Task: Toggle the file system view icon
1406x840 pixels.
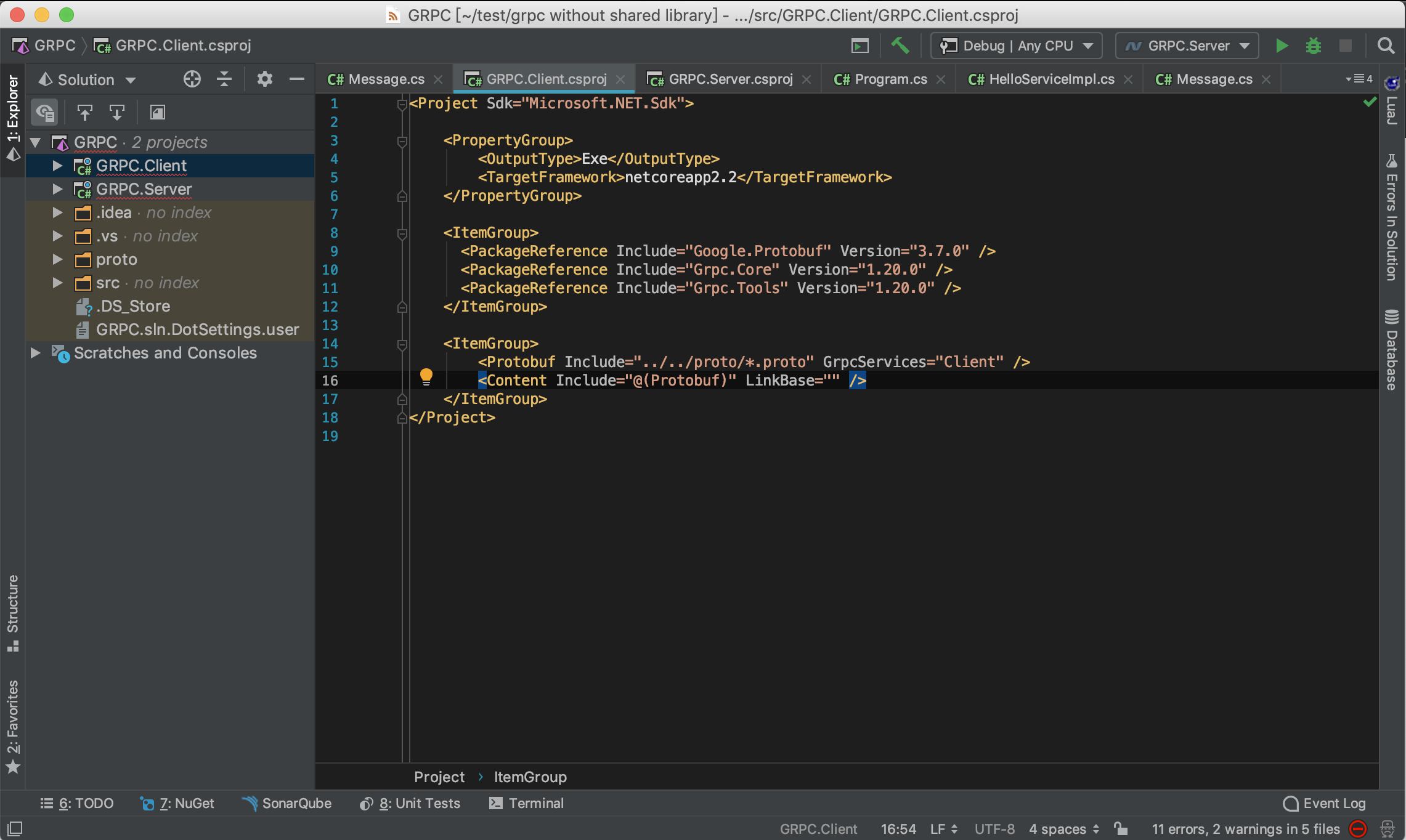Action: tap(45, 112)
